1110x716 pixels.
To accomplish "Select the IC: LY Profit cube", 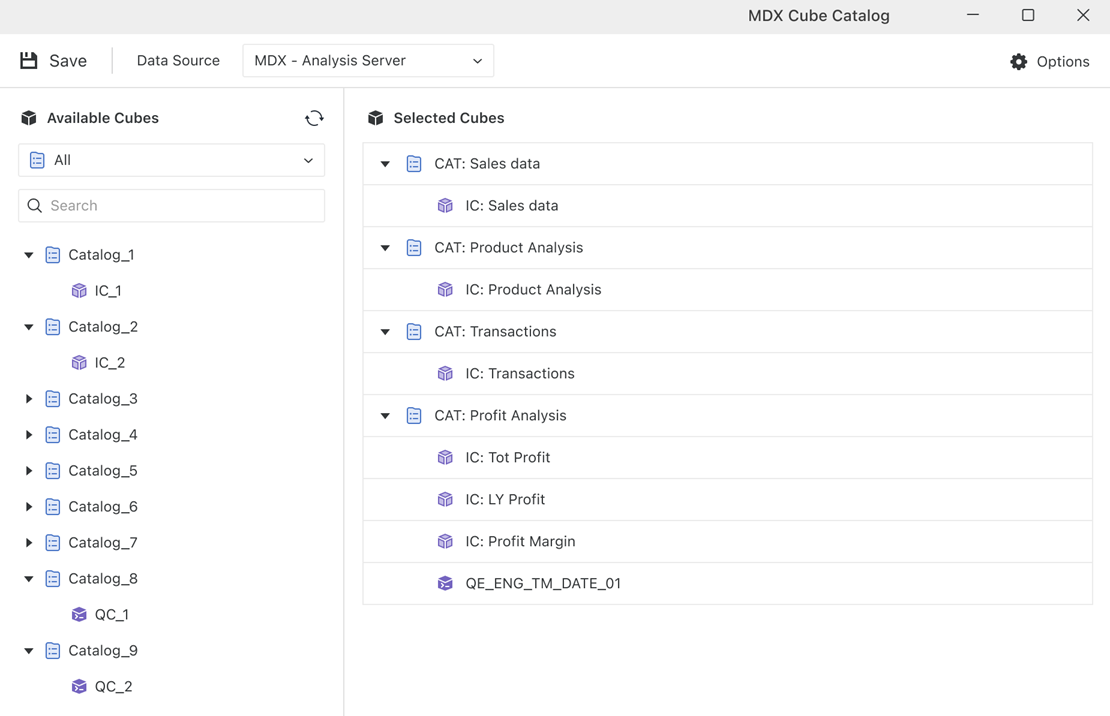I will click(x=505, y=500).
